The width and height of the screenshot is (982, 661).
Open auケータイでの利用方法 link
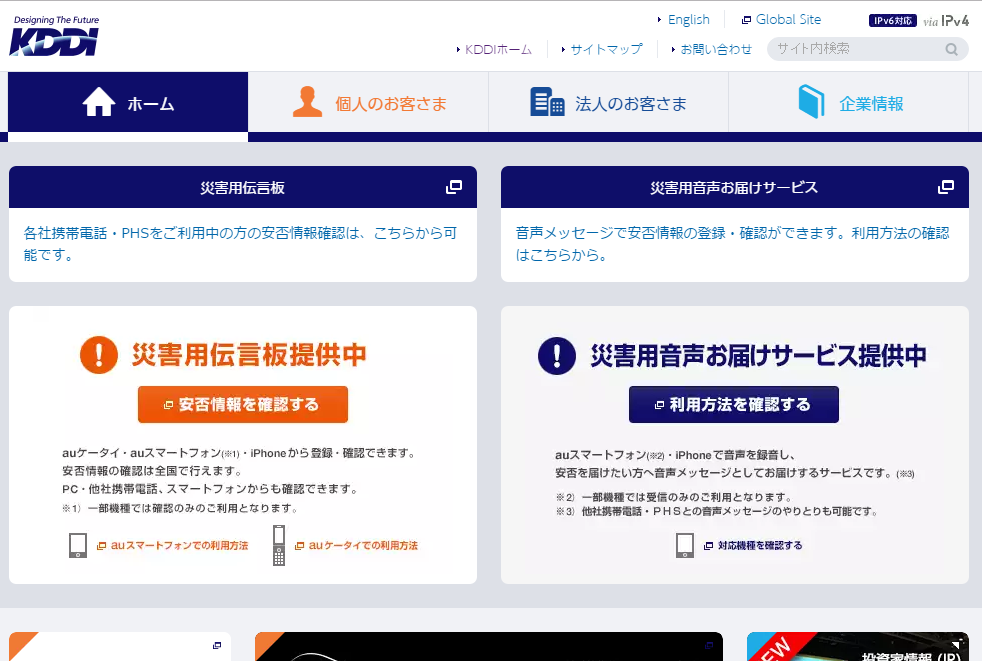point(363,546)
